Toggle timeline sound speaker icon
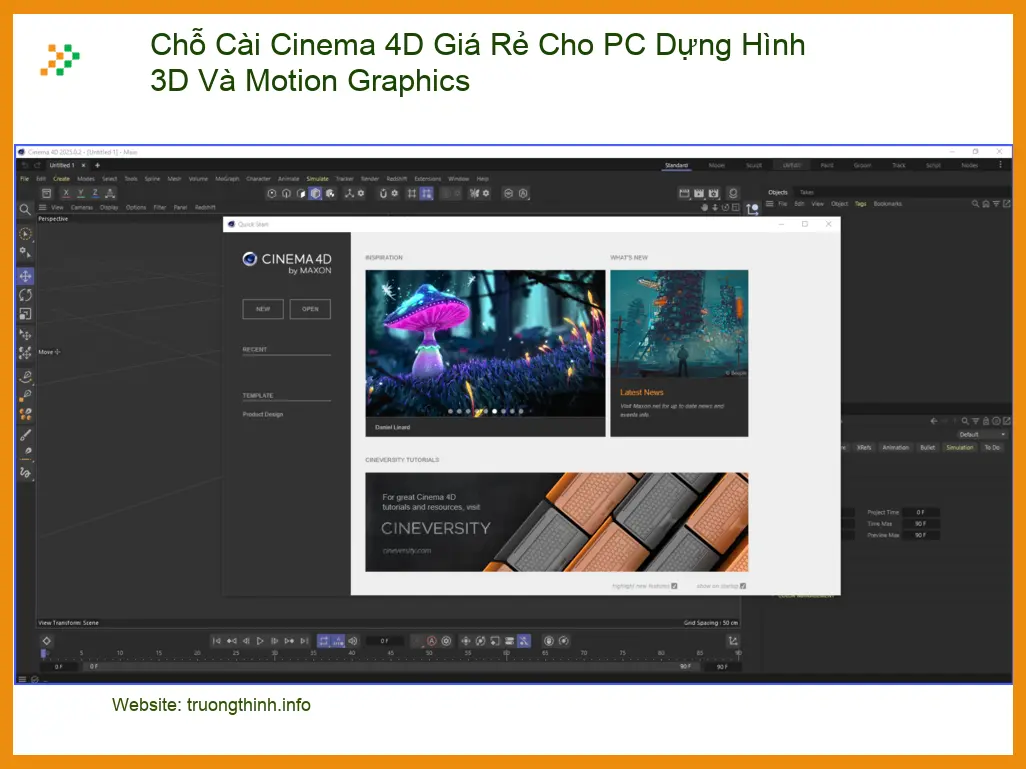The height and width of the screenshot is (769, 1026). click(x=353, y=641)
